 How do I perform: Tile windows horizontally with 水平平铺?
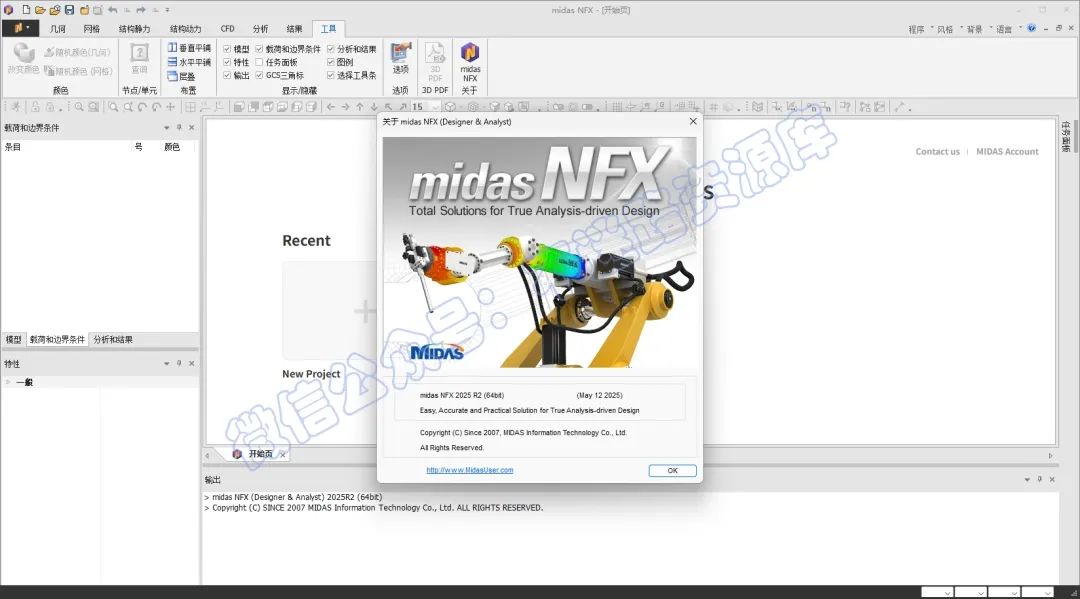tap(189, 62)
